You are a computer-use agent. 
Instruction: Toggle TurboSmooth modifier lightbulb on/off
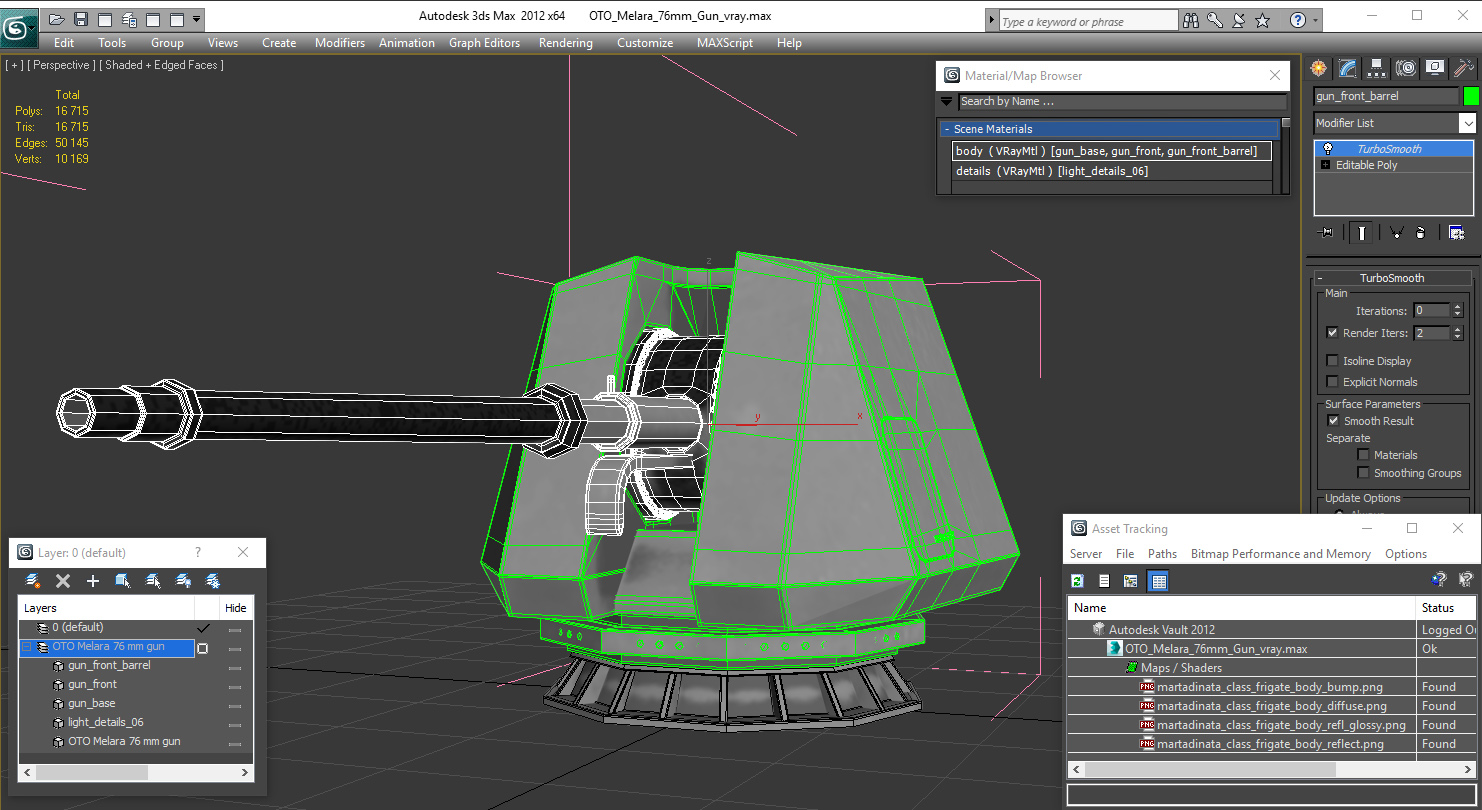(1328, 149)
